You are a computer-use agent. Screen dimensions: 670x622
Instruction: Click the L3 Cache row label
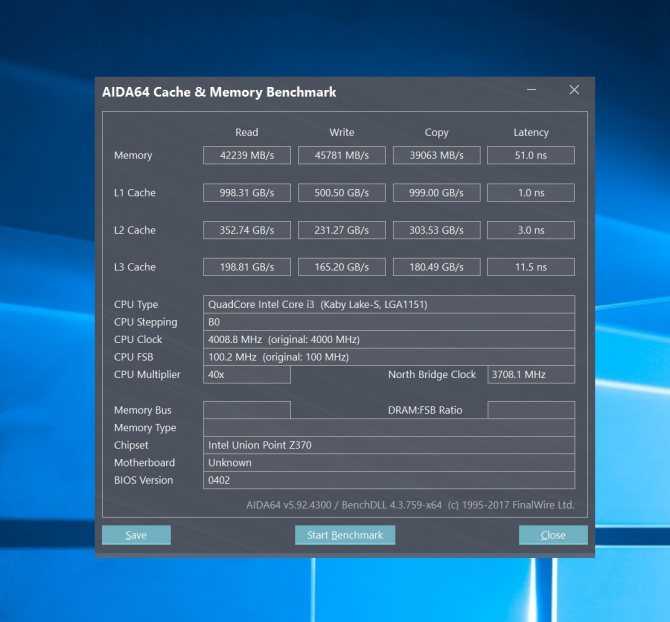click(135, 267)
